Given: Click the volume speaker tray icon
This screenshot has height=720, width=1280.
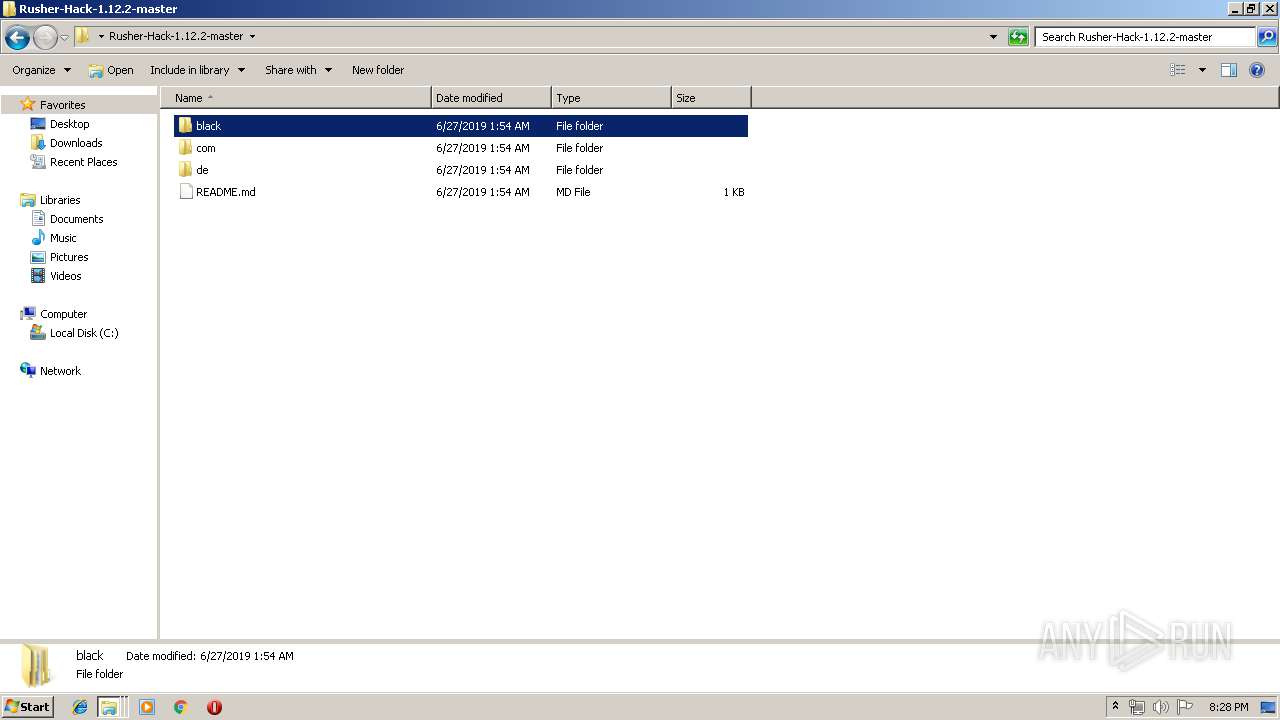Looking at the screenshot, I should pyautogui.click(x=1161, y=707).
